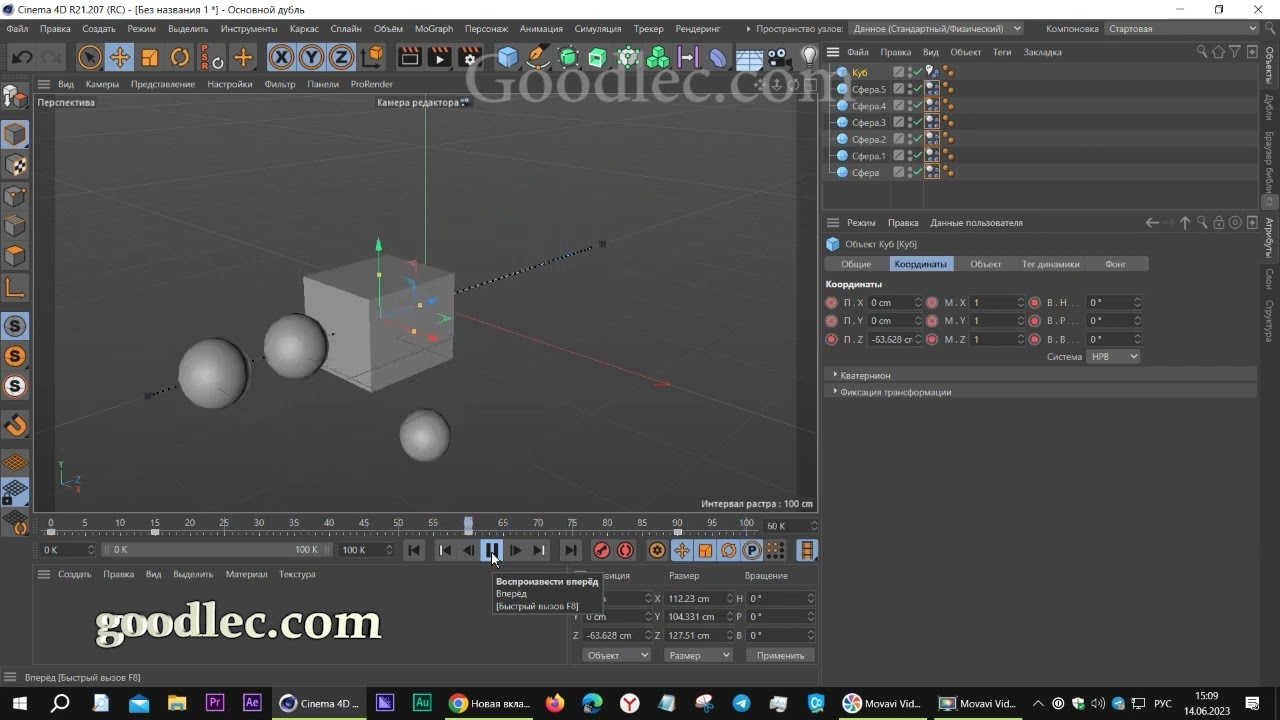Click the П.Z position input field
The image size is (1280, 720).
click(x=895, y=339)
